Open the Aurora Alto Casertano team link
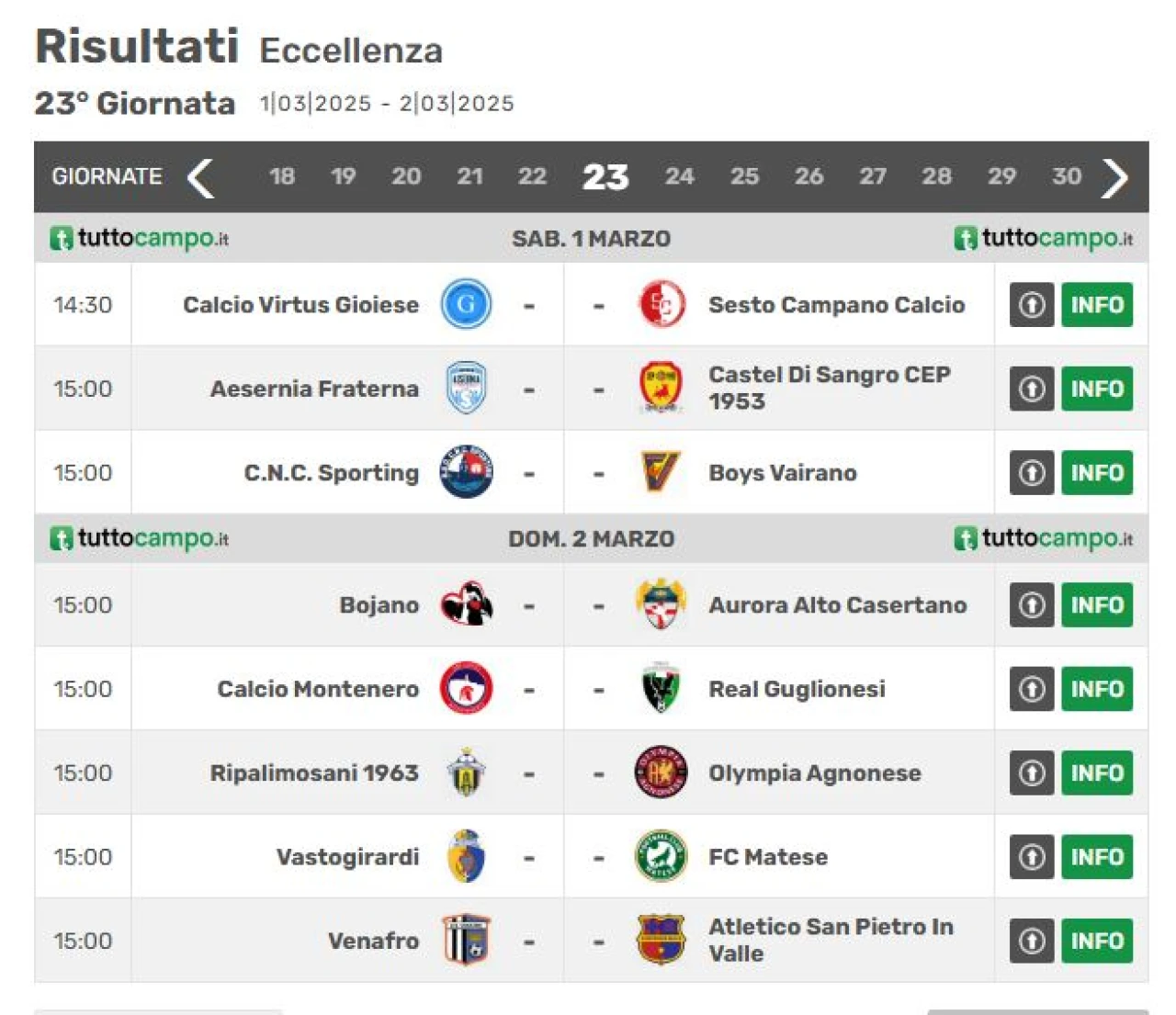The width and height of the screenshot is (1176, 1015). click(837, 604)
